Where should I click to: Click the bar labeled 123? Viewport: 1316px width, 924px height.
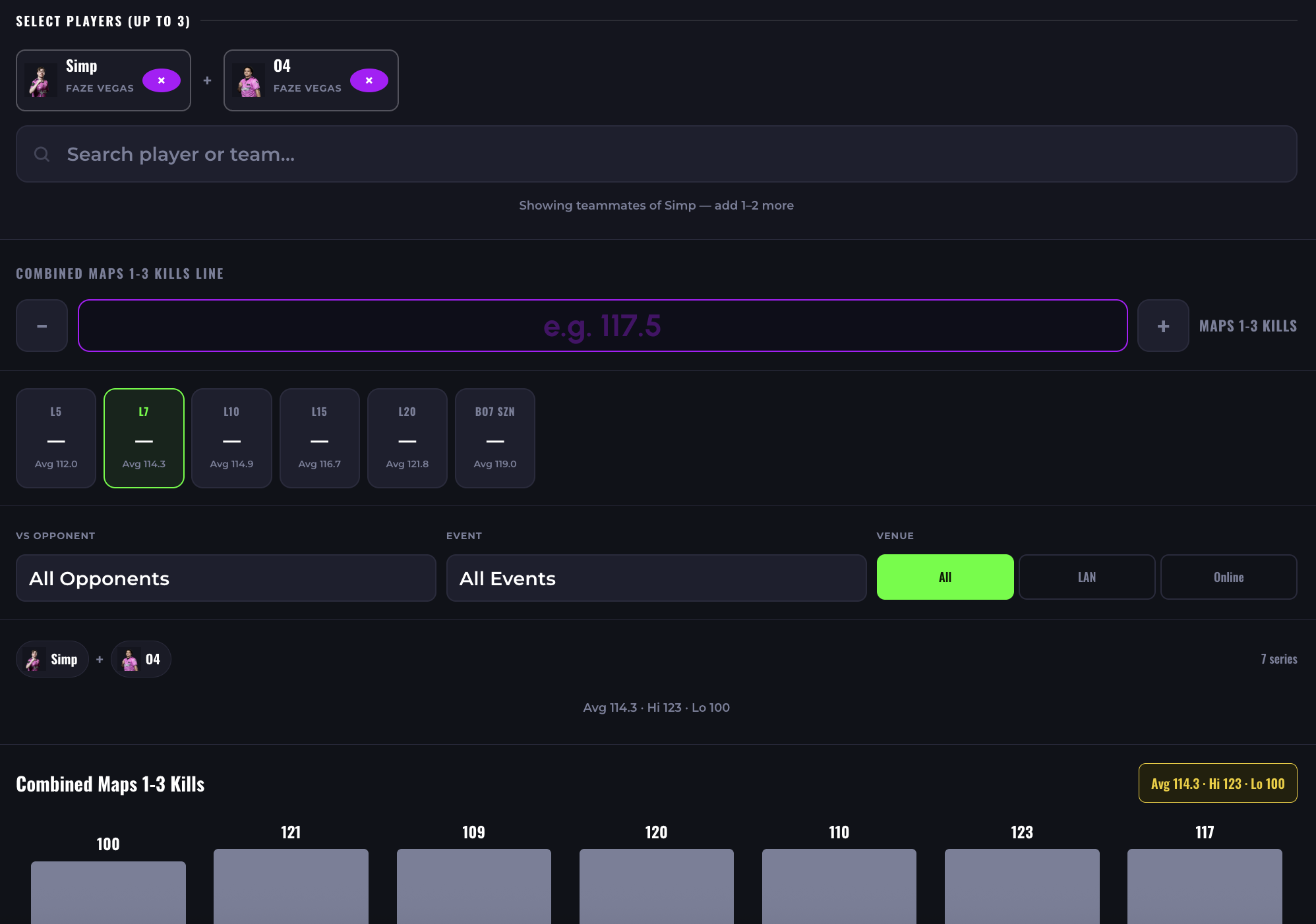pyautogui.click(x=1022, y=886)
